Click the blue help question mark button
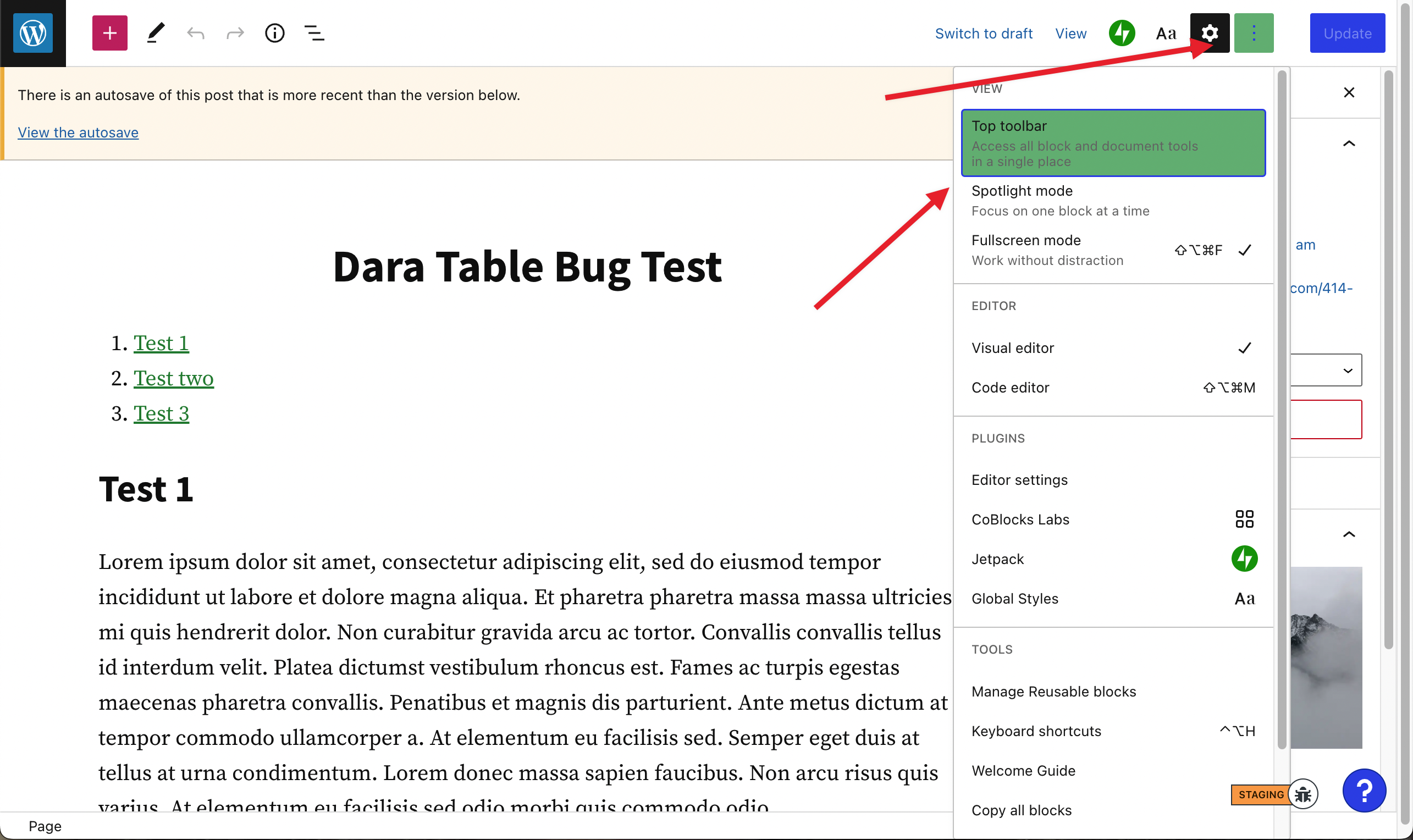The height and width of the screenshot is (840, 1413). click(x=1364, y=790)
